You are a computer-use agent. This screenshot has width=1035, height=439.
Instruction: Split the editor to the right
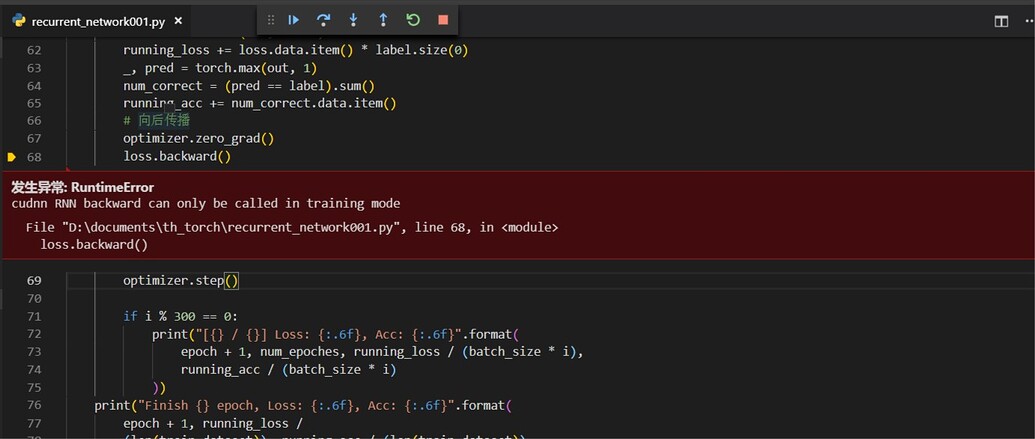1001,21
